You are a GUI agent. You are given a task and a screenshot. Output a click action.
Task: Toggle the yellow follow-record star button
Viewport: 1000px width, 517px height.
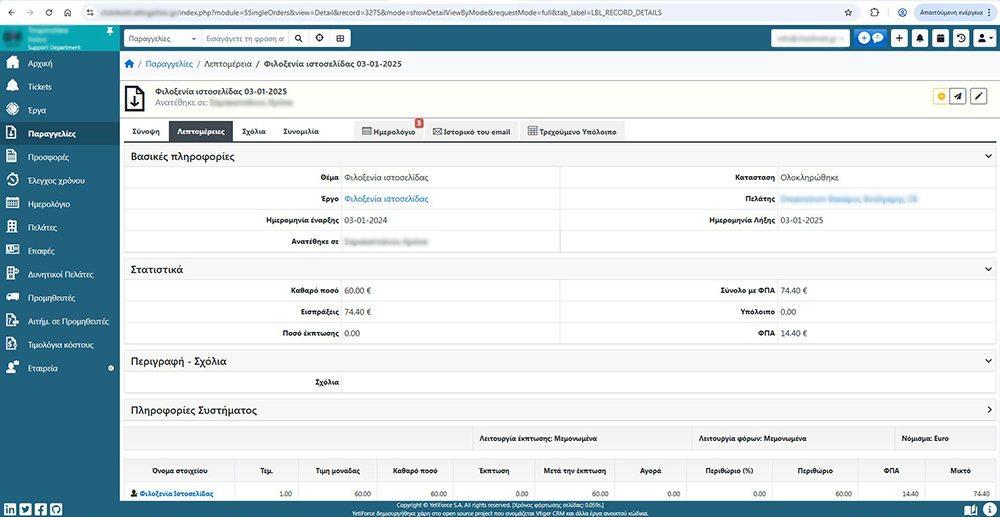(940, 96)
